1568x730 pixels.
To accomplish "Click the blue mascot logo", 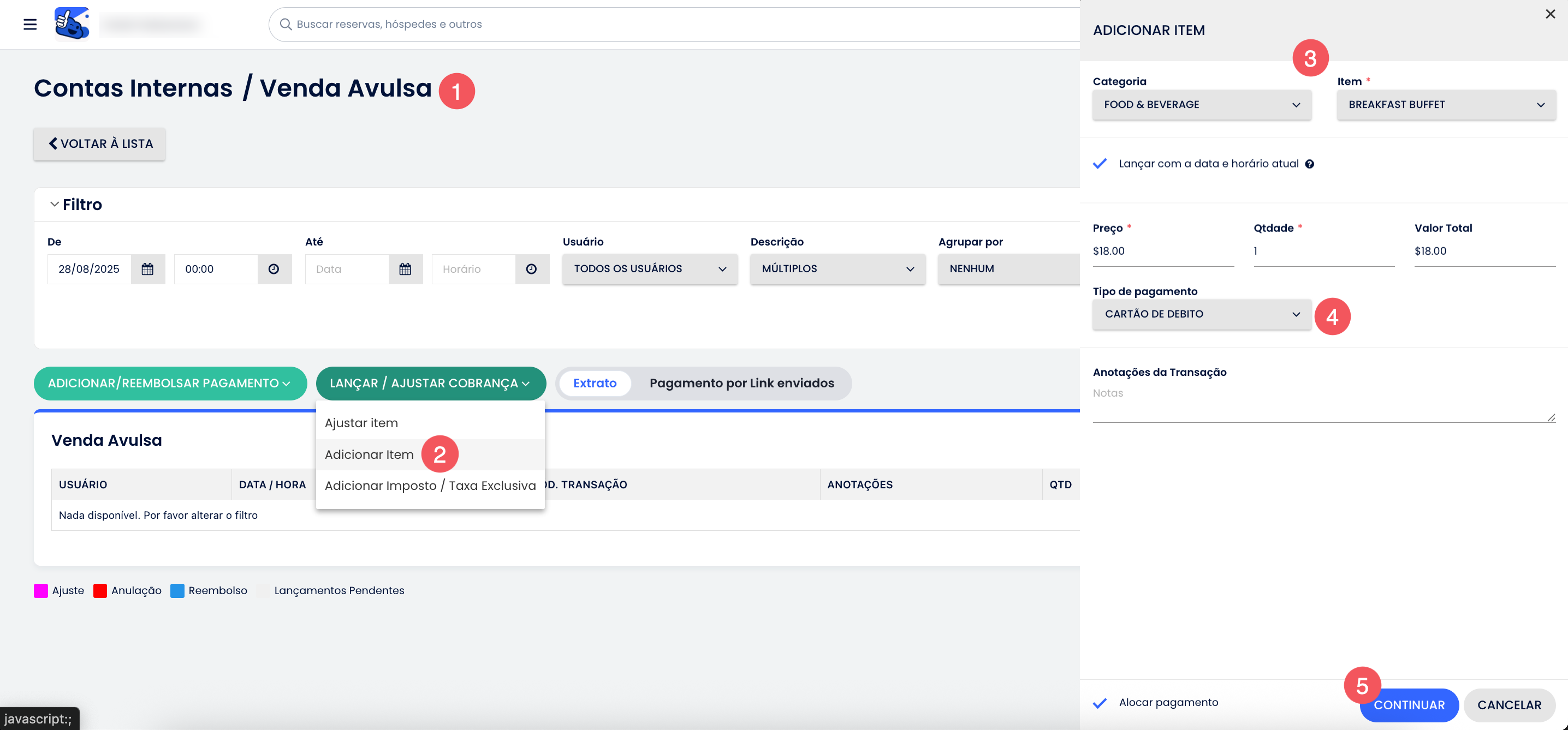I will [72, 23].
